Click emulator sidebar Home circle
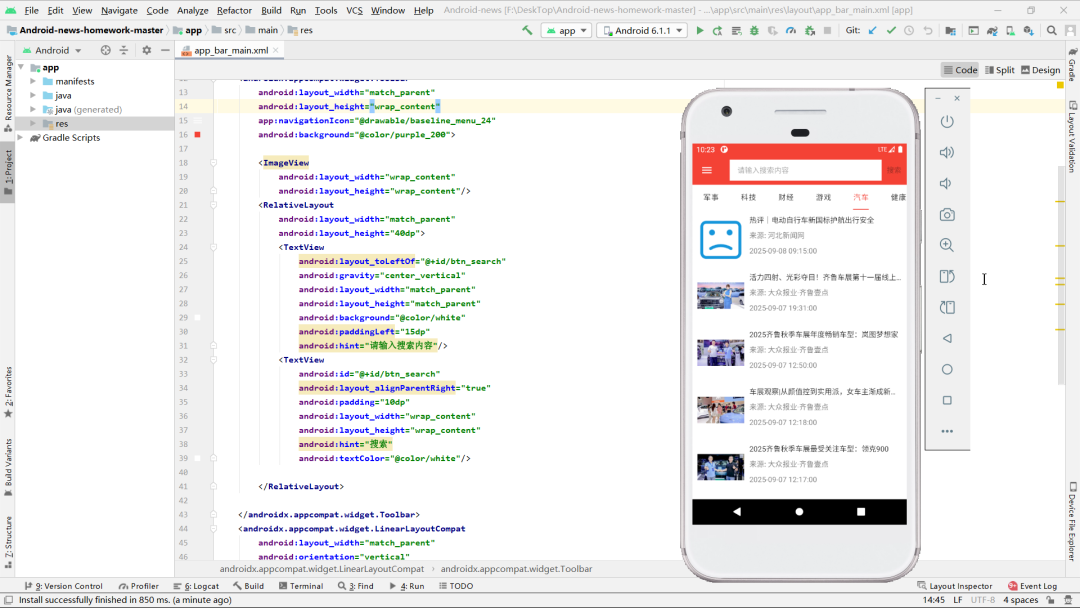 click(x=947, y=369)
